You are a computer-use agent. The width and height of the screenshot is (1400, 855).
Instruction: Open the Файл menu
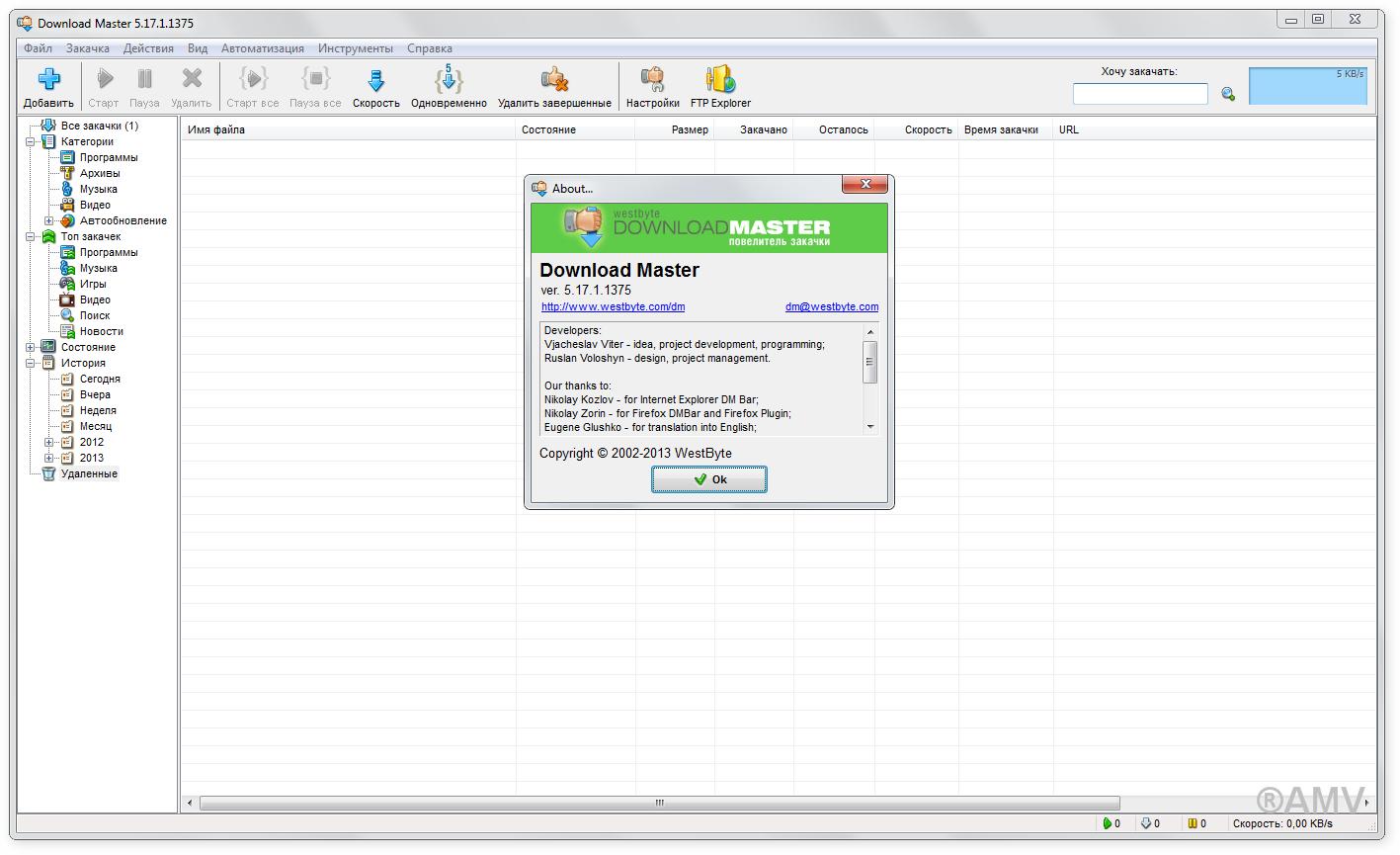(39, 47)
